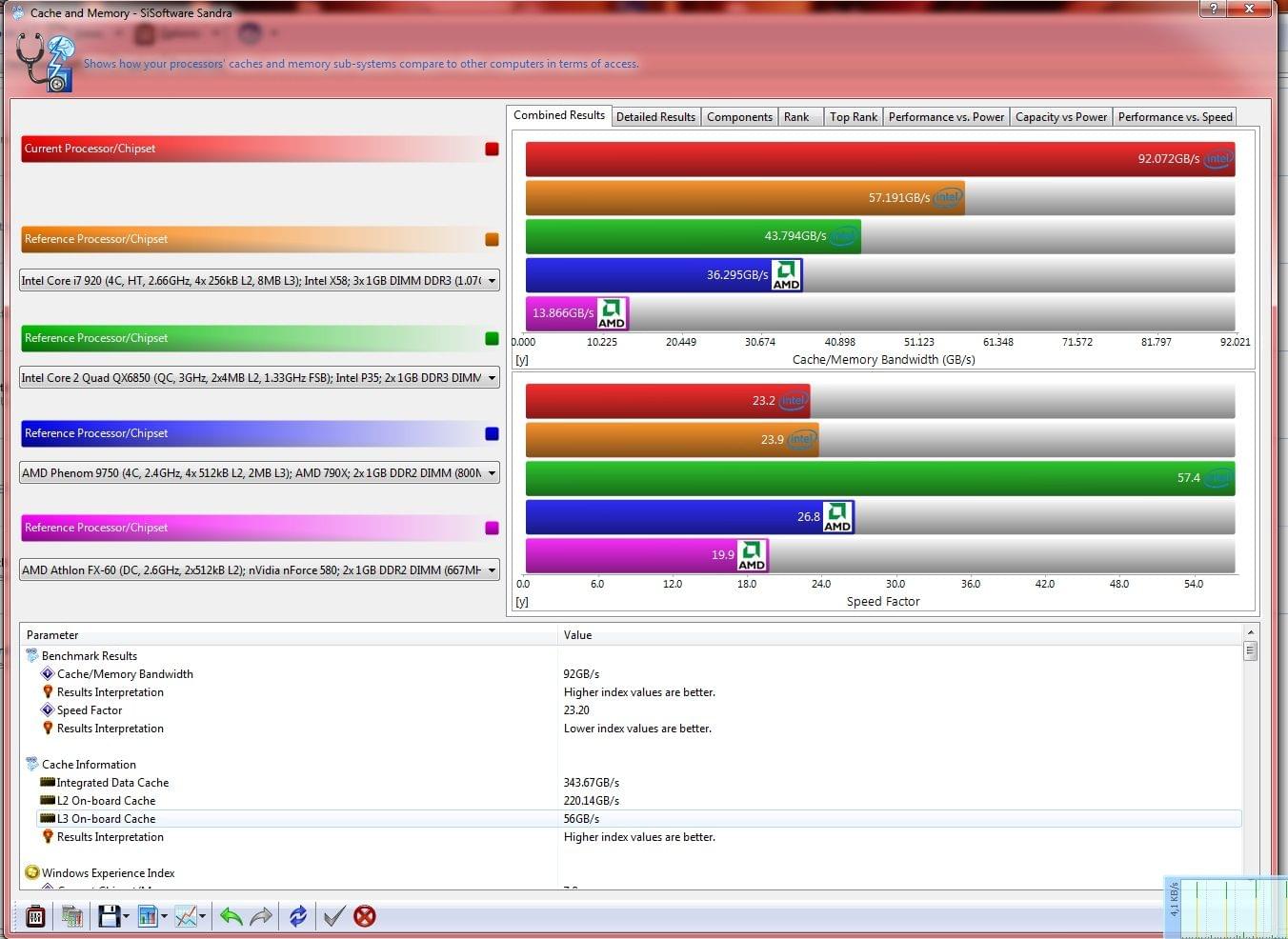Click the bar chart report icon
The image size is (1288, 939).
[148, 916]
